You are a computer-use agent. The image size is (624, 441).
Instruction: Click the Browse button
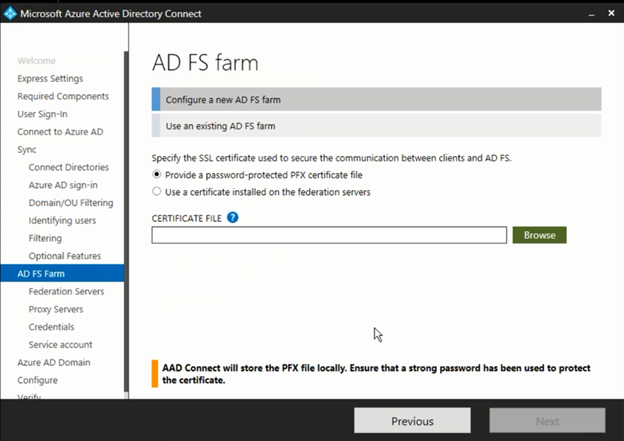(x=539, y=235)
